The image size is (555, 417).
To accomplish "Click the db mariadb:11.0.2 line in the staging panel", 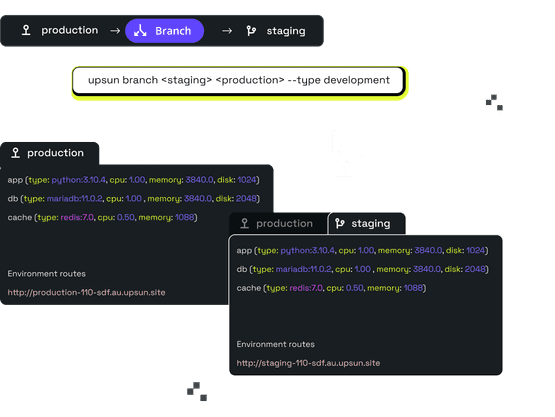I will [x=362, y=269].
